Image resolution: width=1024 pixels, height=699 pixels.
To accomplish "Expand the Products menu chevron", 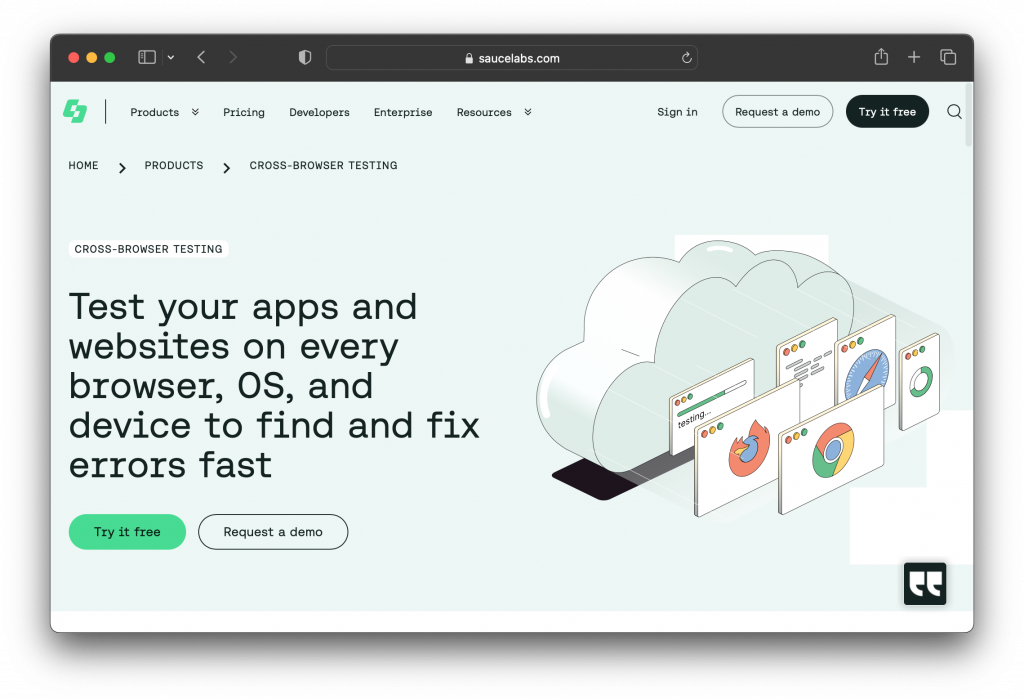I will 195,112.
